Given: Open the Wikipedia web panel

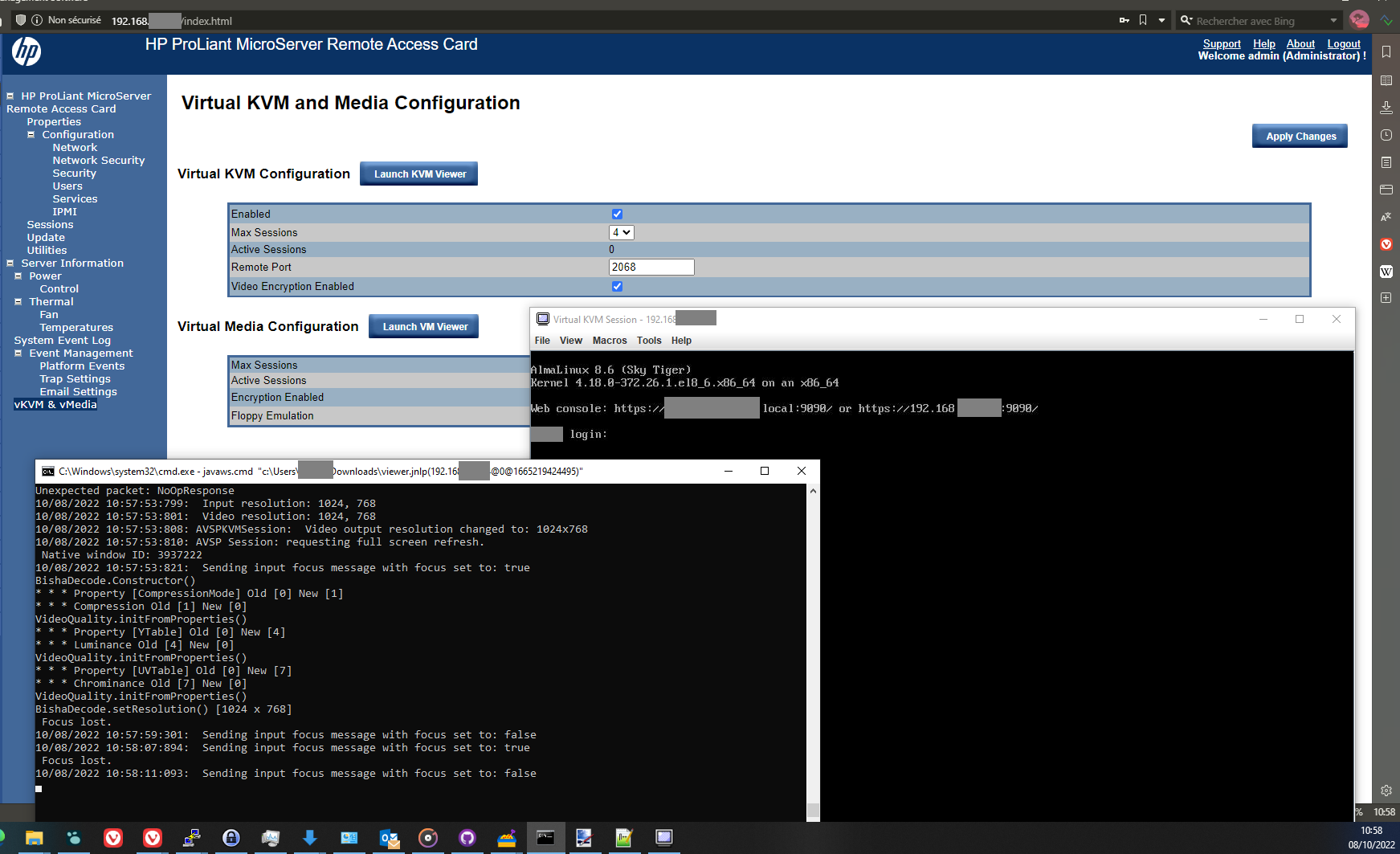Looking at the screenshot, I should pos(1386,272).
